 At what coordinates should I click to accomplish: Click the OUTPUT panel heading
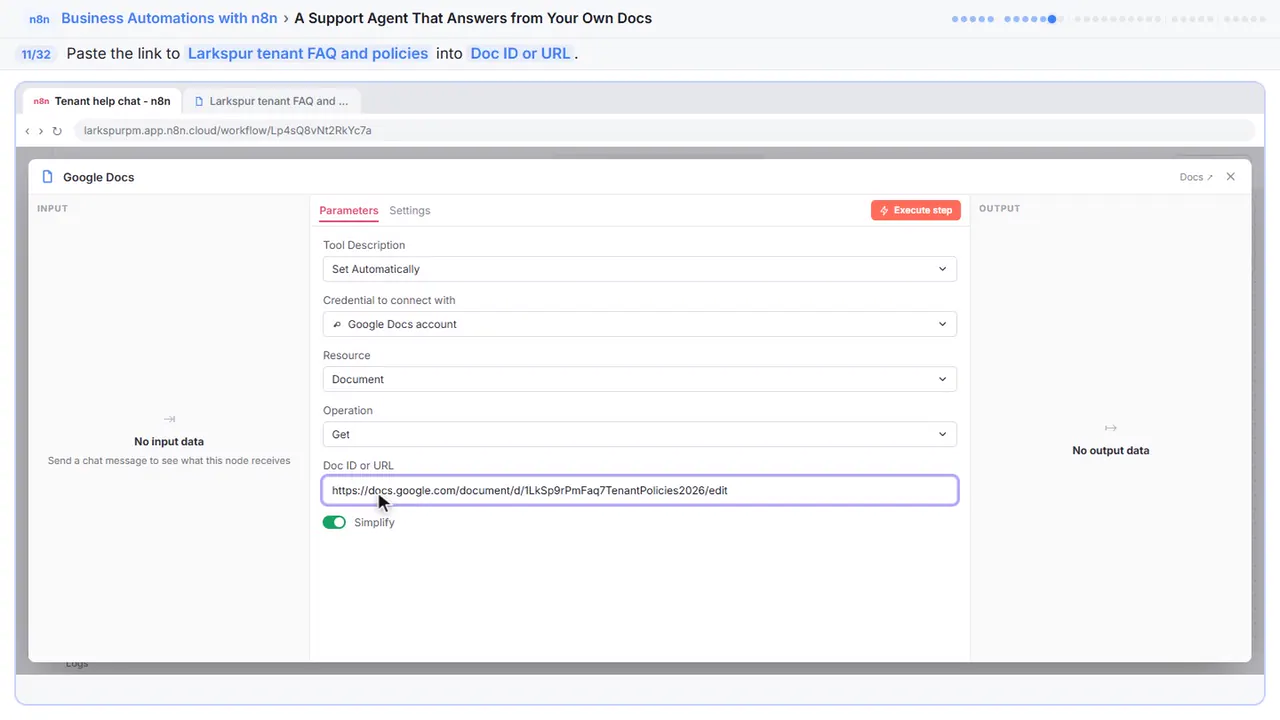(1000, 209)
